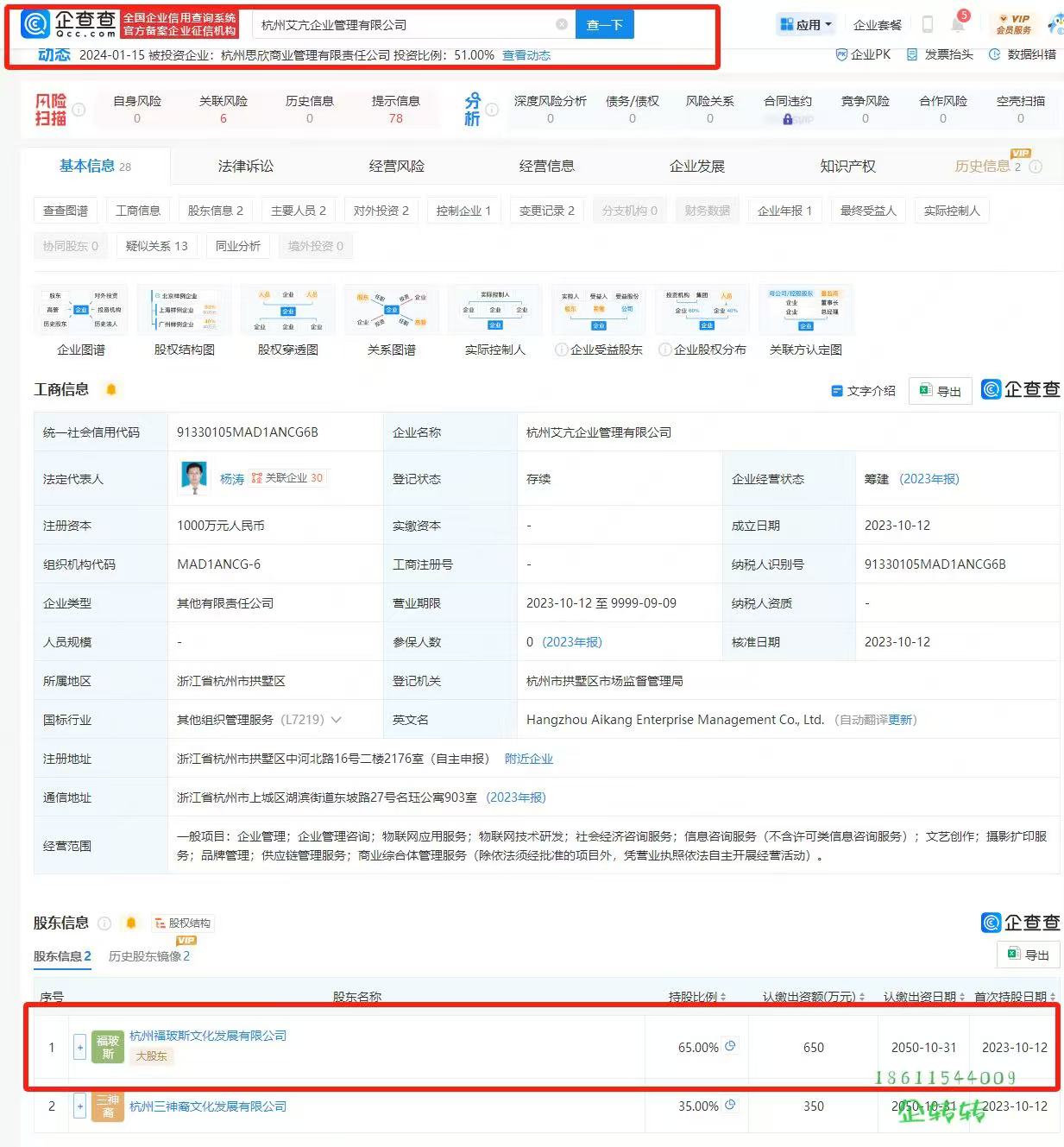This screenshot has width=1064, height=1147.
Task: Click info icon beside 历史信息 tab
Action: coord(1036,167)
